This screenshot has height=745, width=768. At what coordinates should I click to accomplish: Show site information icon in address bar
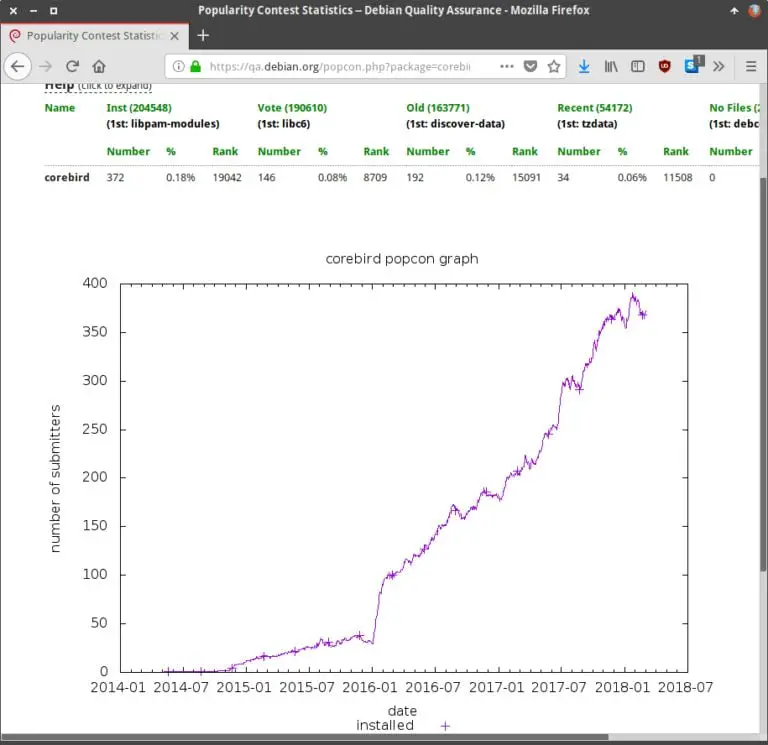click(x=178, y=66)
